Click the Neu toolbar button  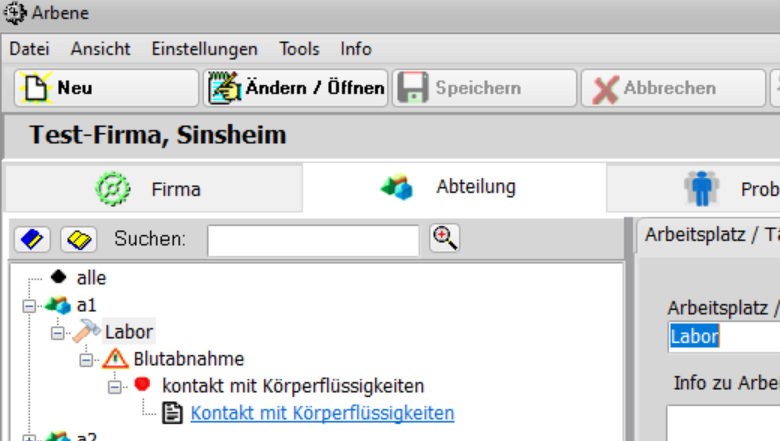[x=105, y=88]
